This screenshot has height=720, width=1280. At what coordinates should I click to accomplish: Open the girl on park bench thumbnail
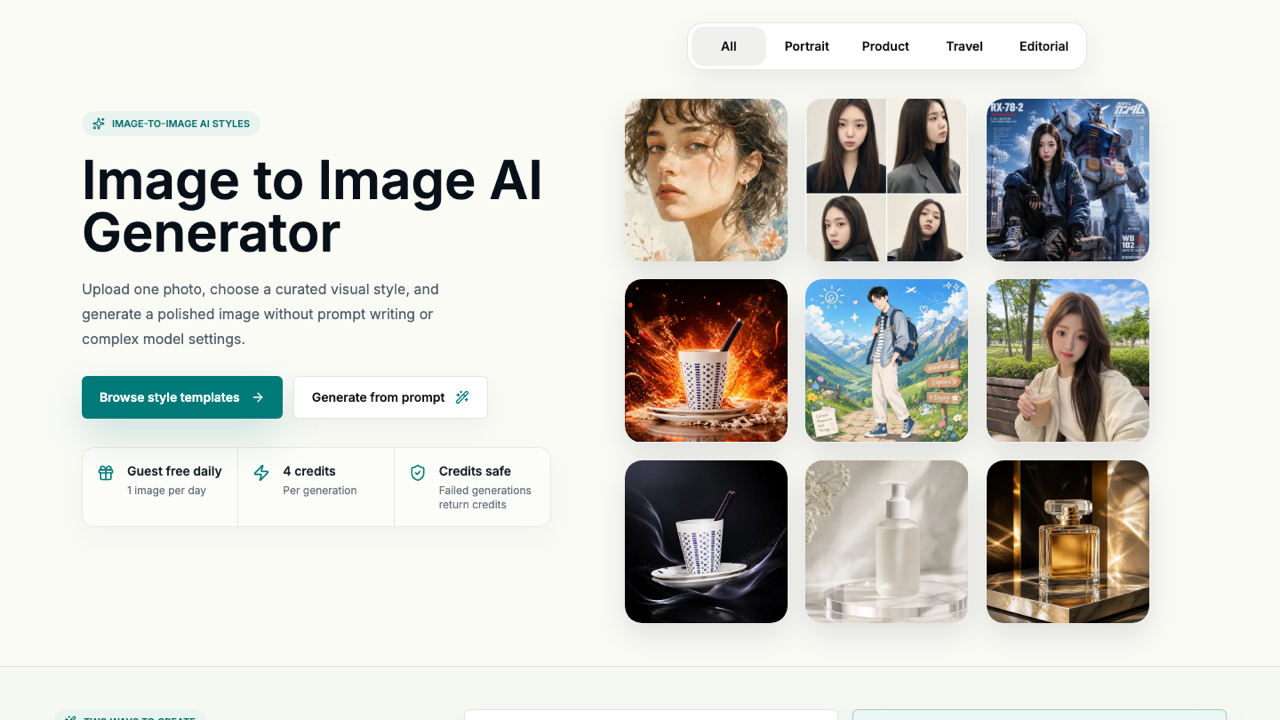[1068, 361]
